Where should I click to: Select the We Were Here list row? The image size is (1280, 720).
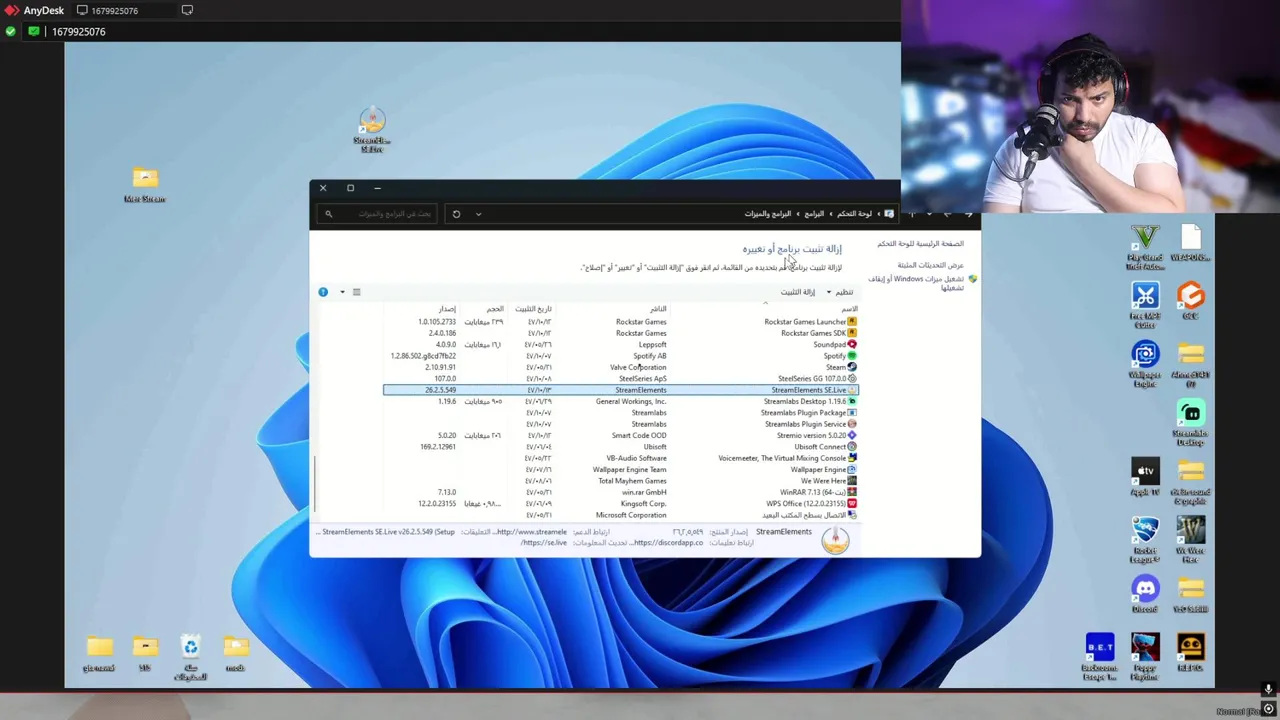click(620, 481)
